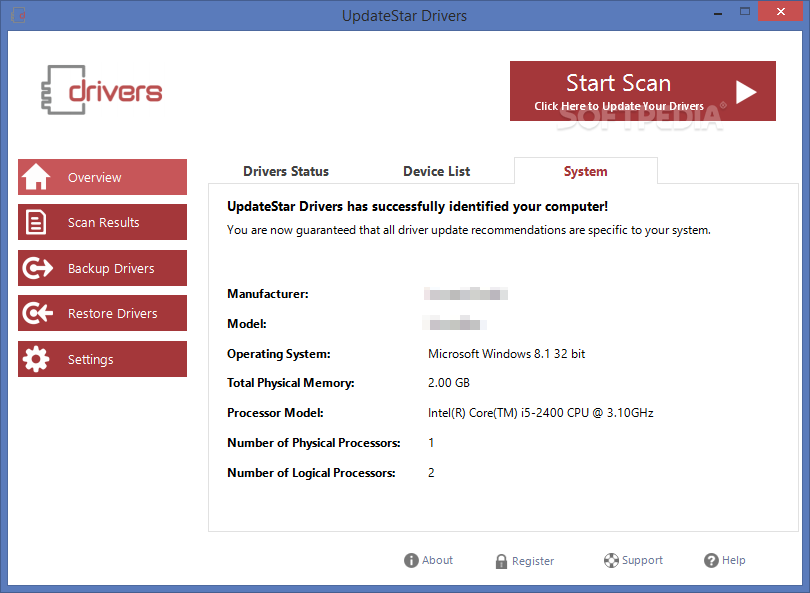Click the padlock icon next to Register
Image resolution: width=810 pixels, height=593 pixels.
(x=501, y=561)
